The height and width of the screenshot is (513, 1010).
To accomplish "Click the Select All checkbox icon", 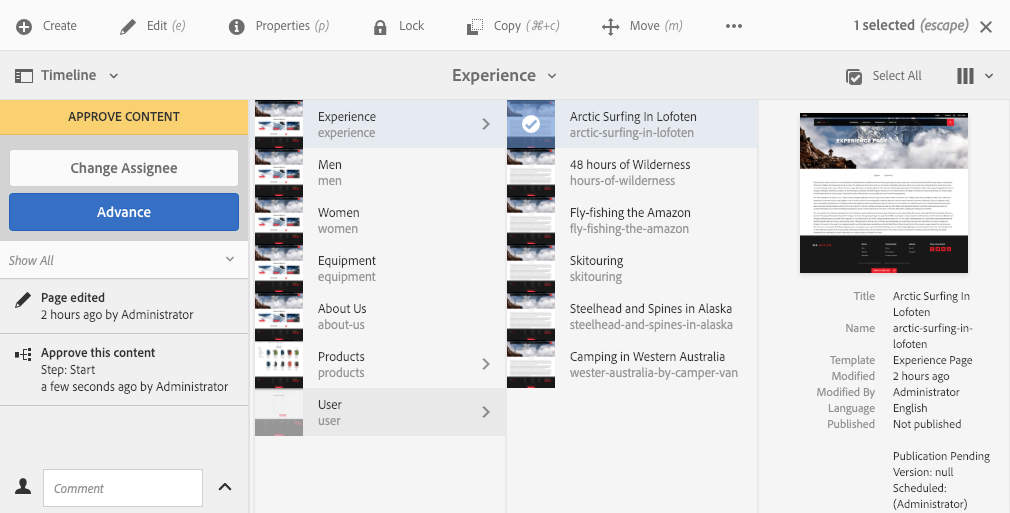I will [x=854, y=76].
